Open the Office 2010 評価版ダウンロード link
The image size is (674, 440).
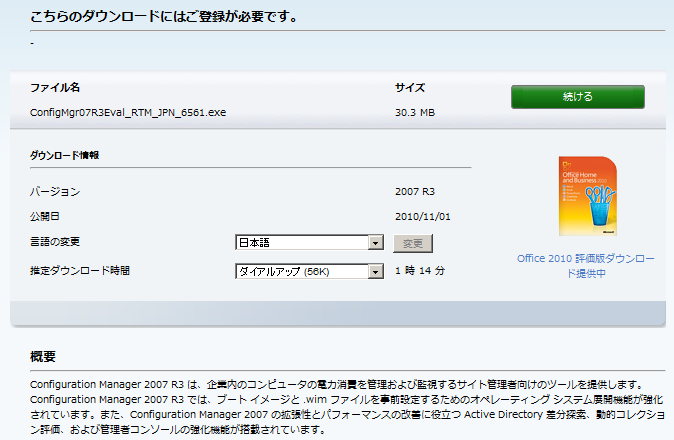pos(586,265)
